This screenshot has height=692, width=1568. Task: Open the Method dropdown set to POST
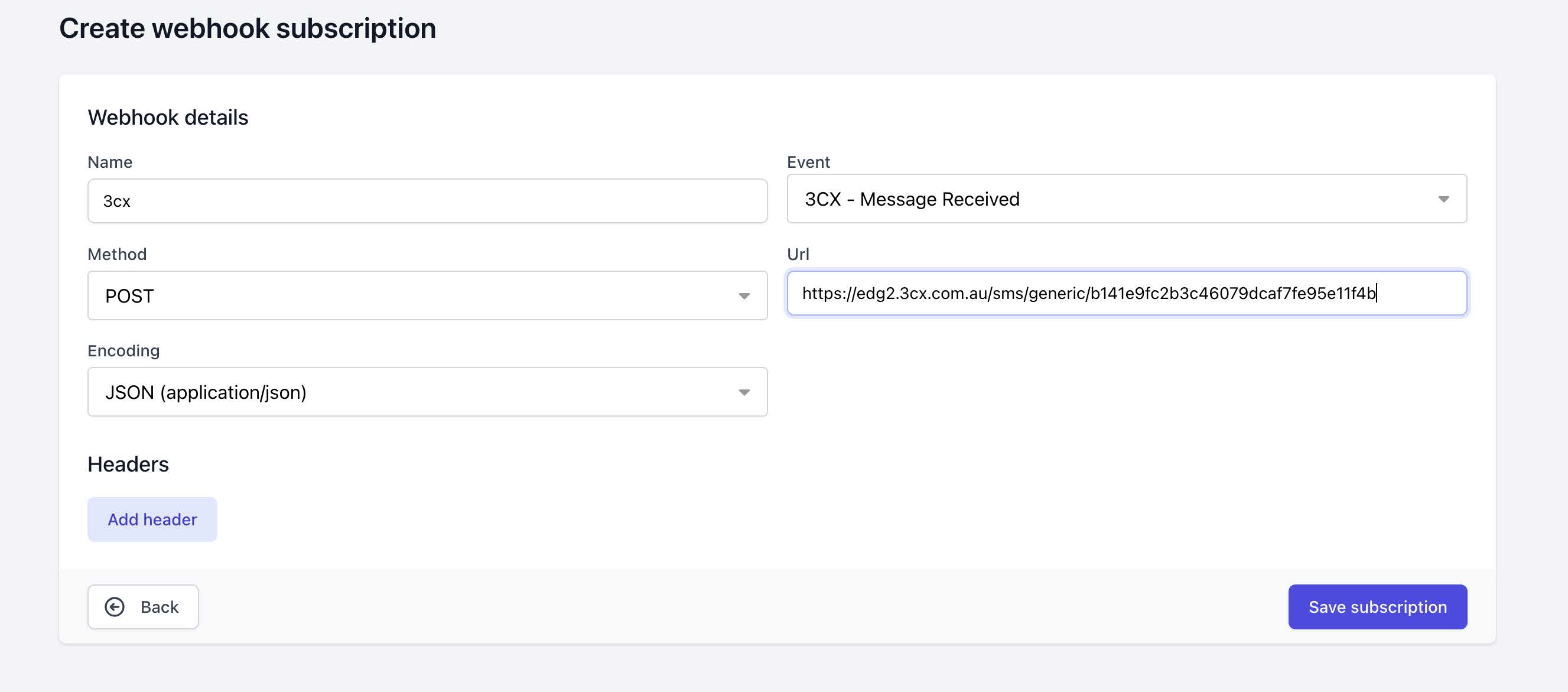(x=427, y=296)
